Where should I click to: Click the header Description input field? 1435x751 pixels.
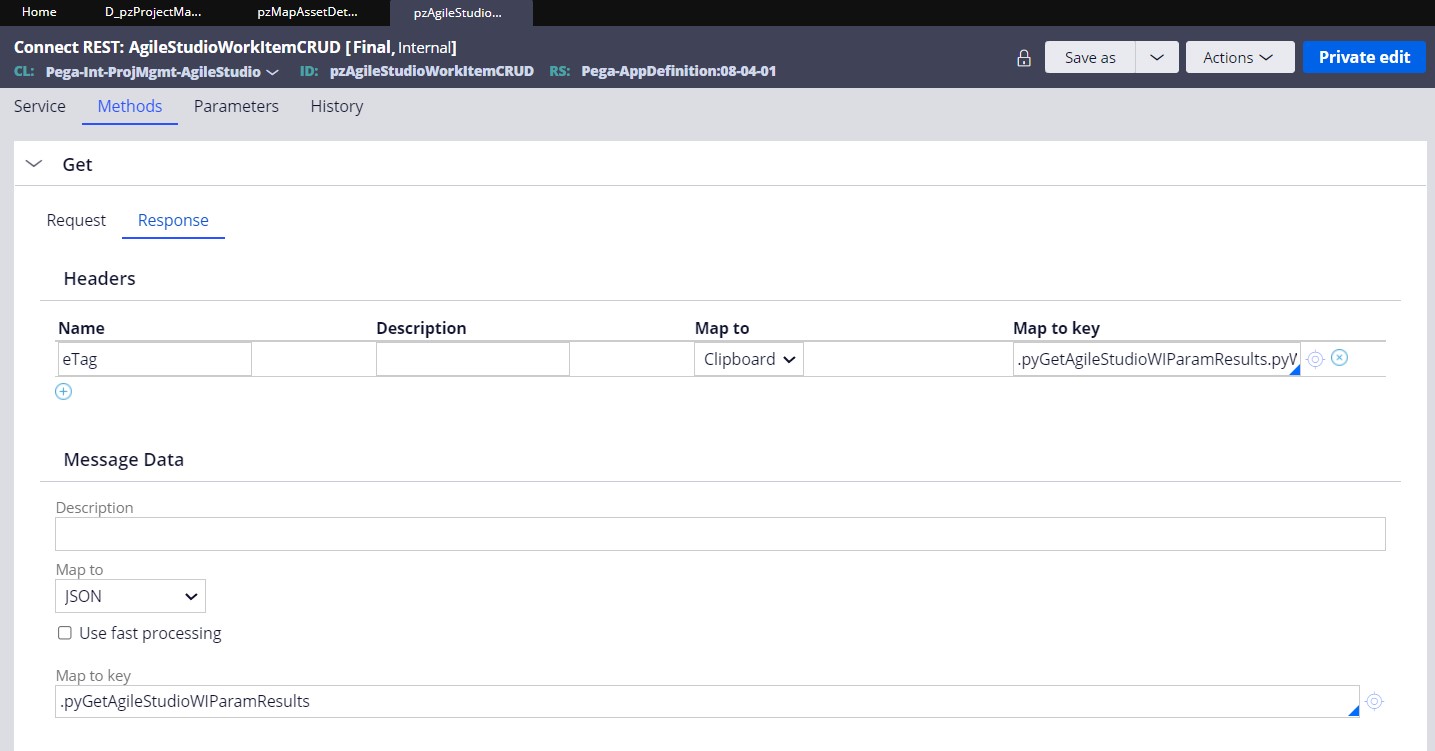pyautogui.click(x=472, y=359)
